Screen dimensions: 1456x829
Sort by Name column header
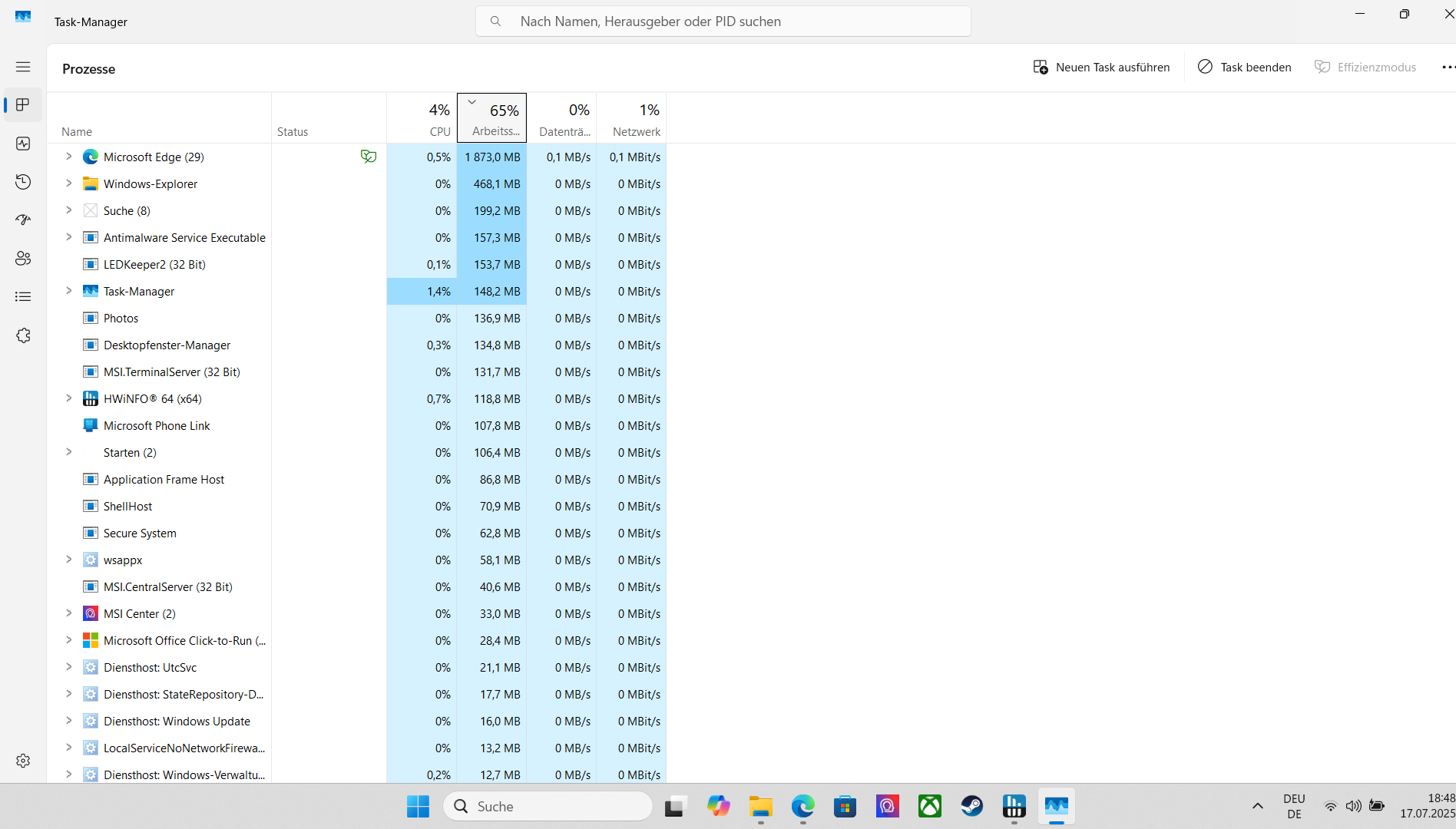pyautogui.click(x=159, y=118)
